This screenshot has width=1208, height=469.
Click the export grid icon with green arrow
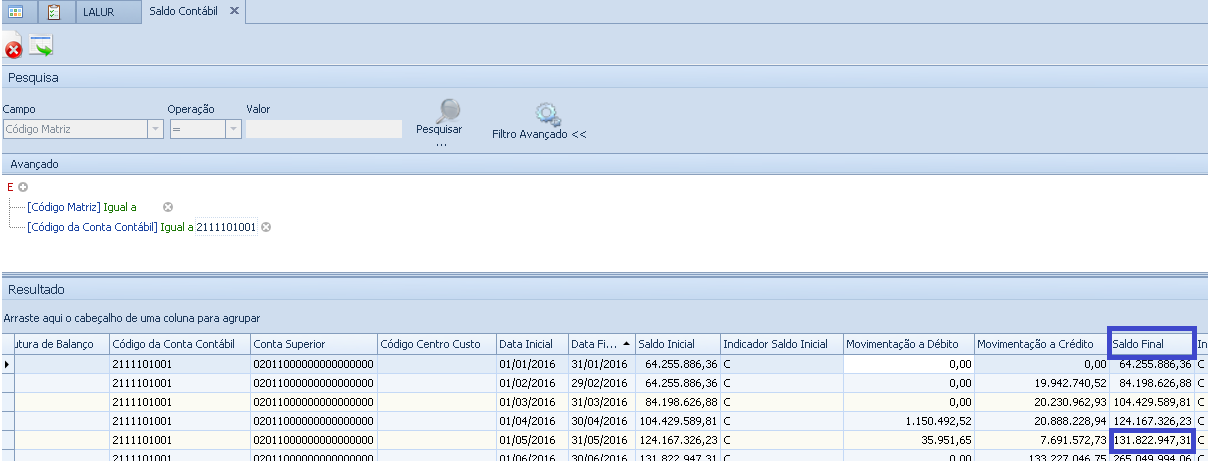[41, 46]
